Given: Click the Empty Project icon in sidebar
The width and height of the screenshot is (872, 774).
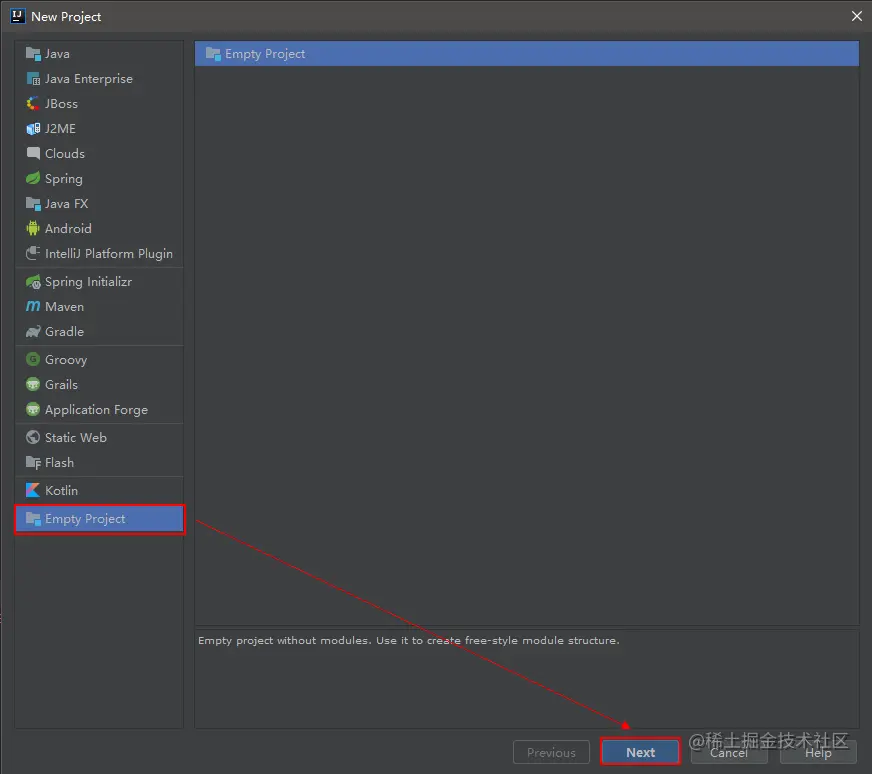Looking at the screenshot, I should coord(33,519).
